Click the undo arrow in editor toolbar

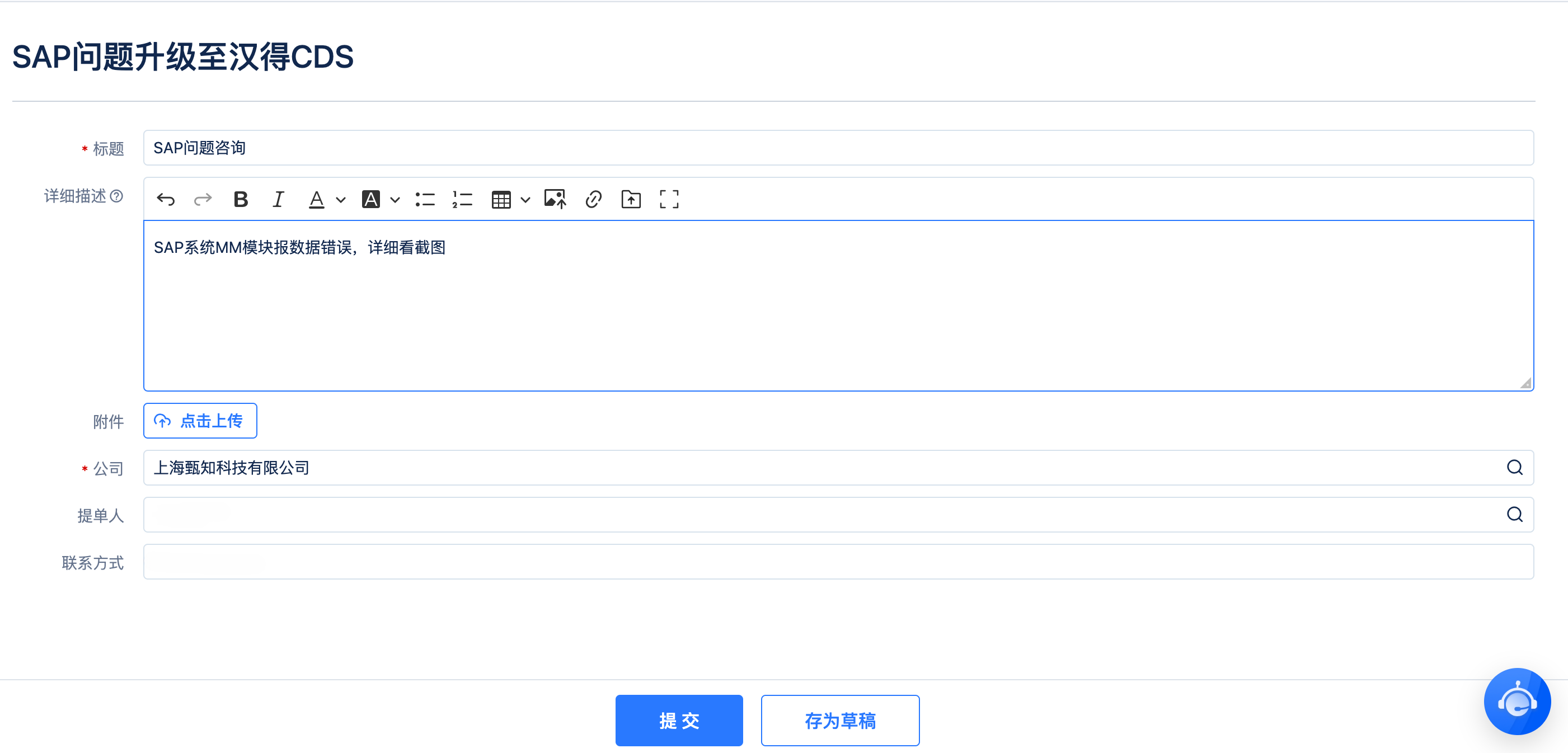pos(166,199)
